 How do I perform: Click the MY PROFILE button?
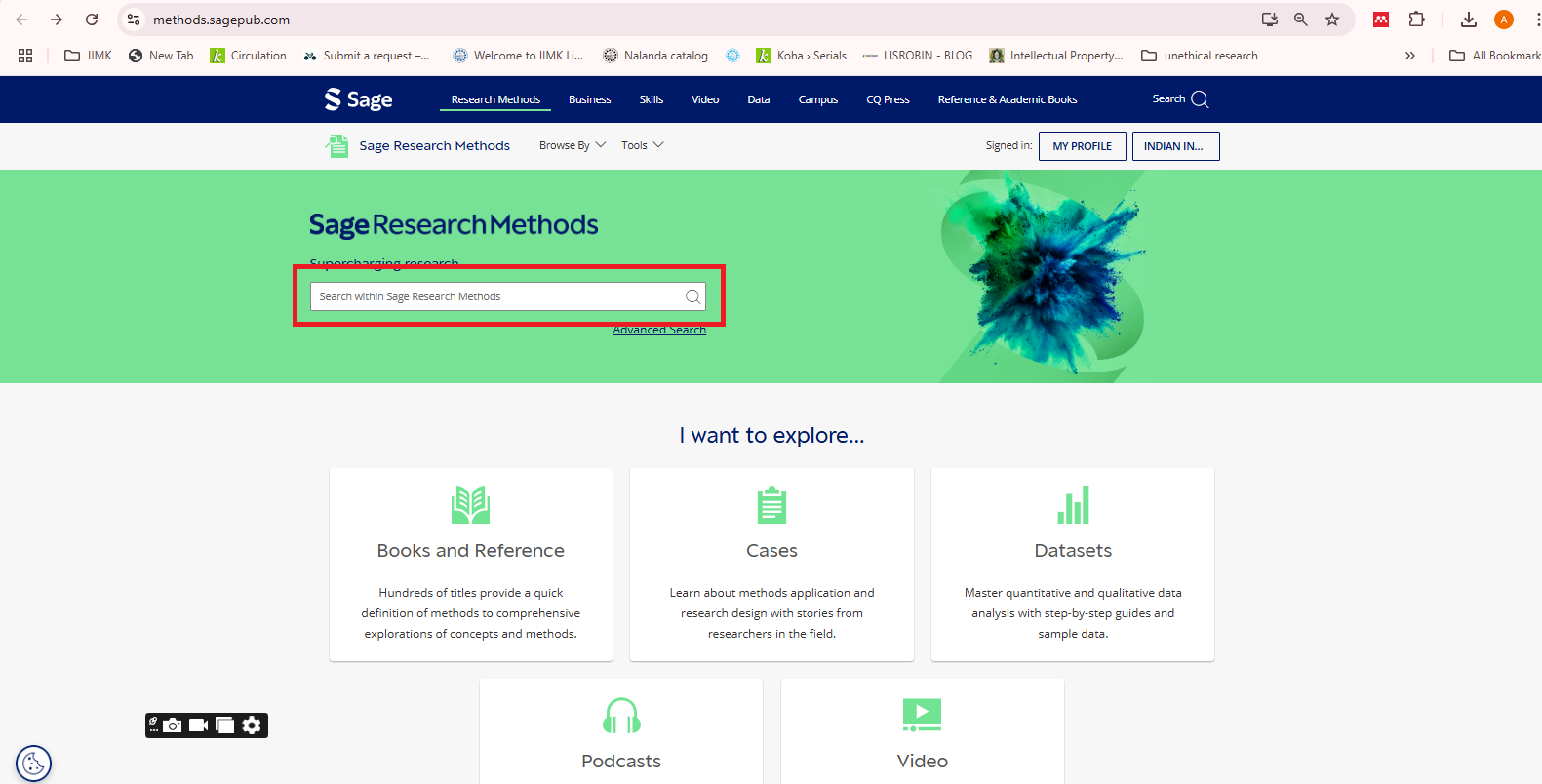click(x=1082, y=146)
